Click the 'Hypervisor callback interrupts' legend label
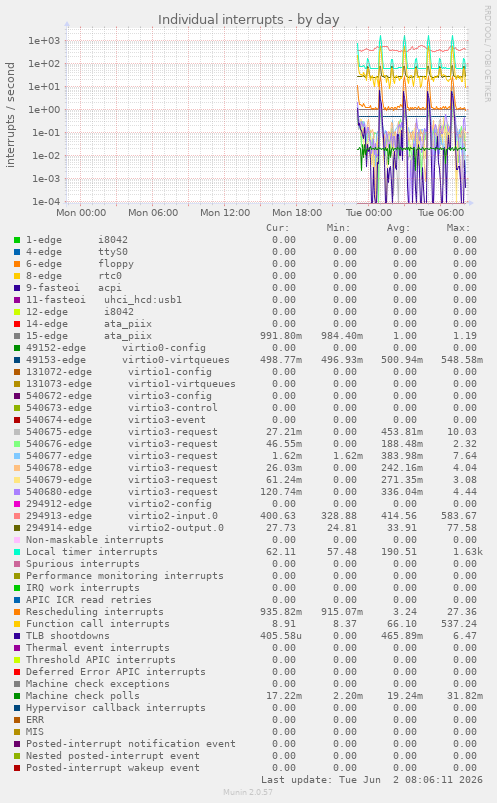This screenshot has width=497, height=803. (x=116, y=708)
